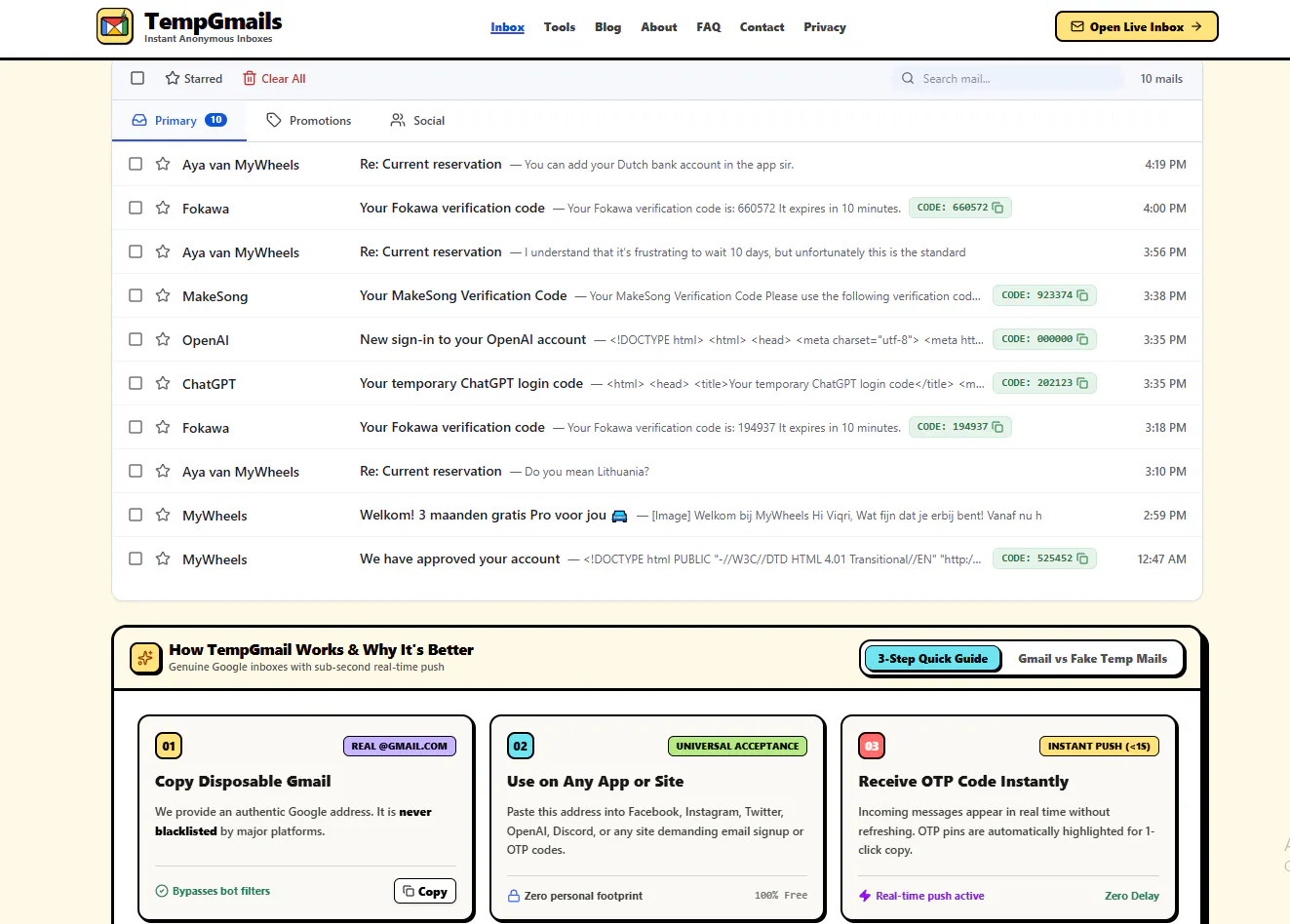1290x924 pixels.
Task: Click the lock icon near Zero personal footprint
Action: point(514,896)
